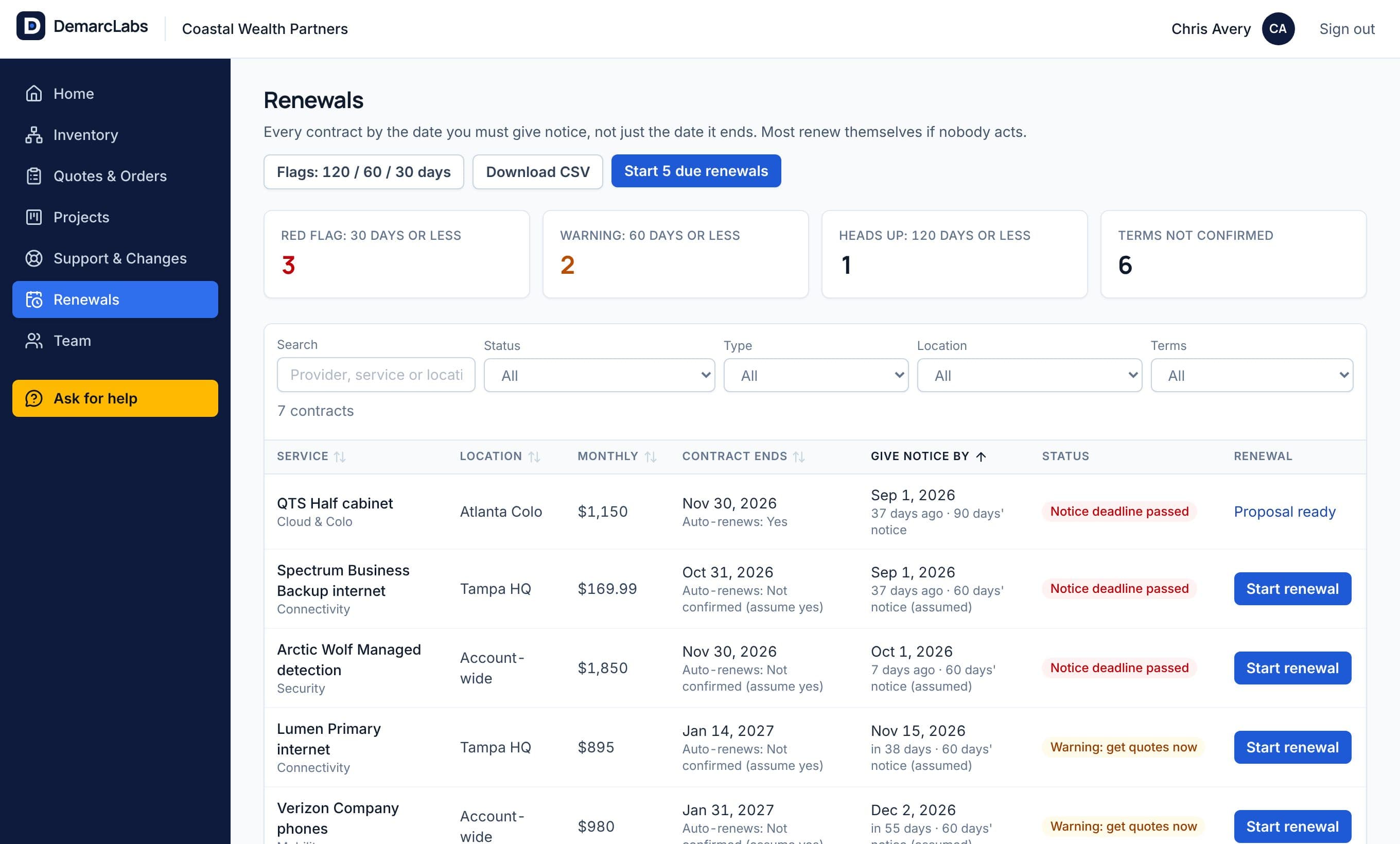
Task: Click Flags: 120 / 60 / 30 days button
Action: point(363,172)
